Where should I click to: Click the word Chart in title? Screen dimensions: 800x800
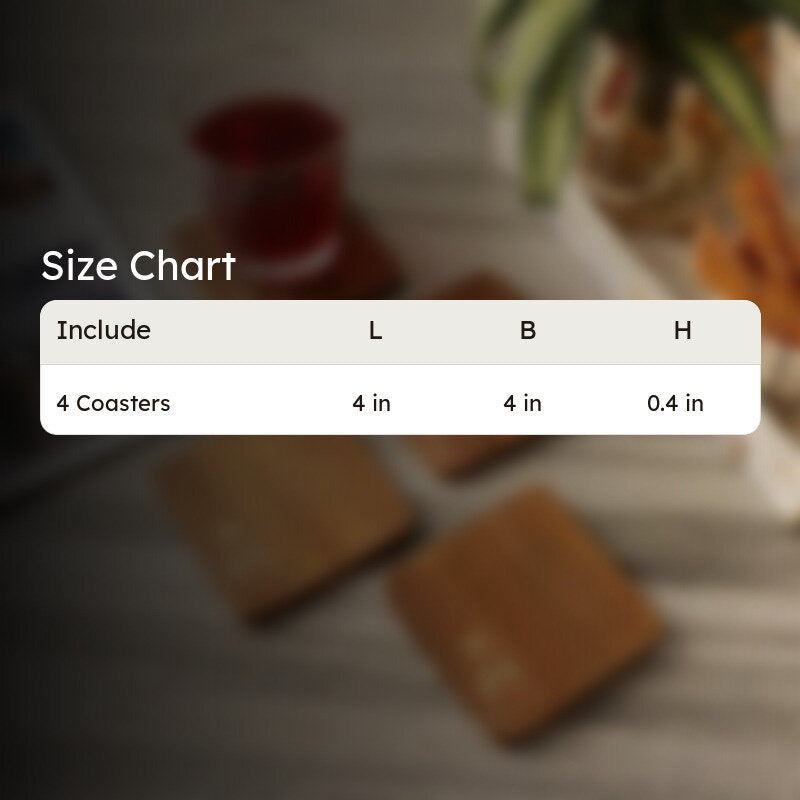(x=182, y=266)
